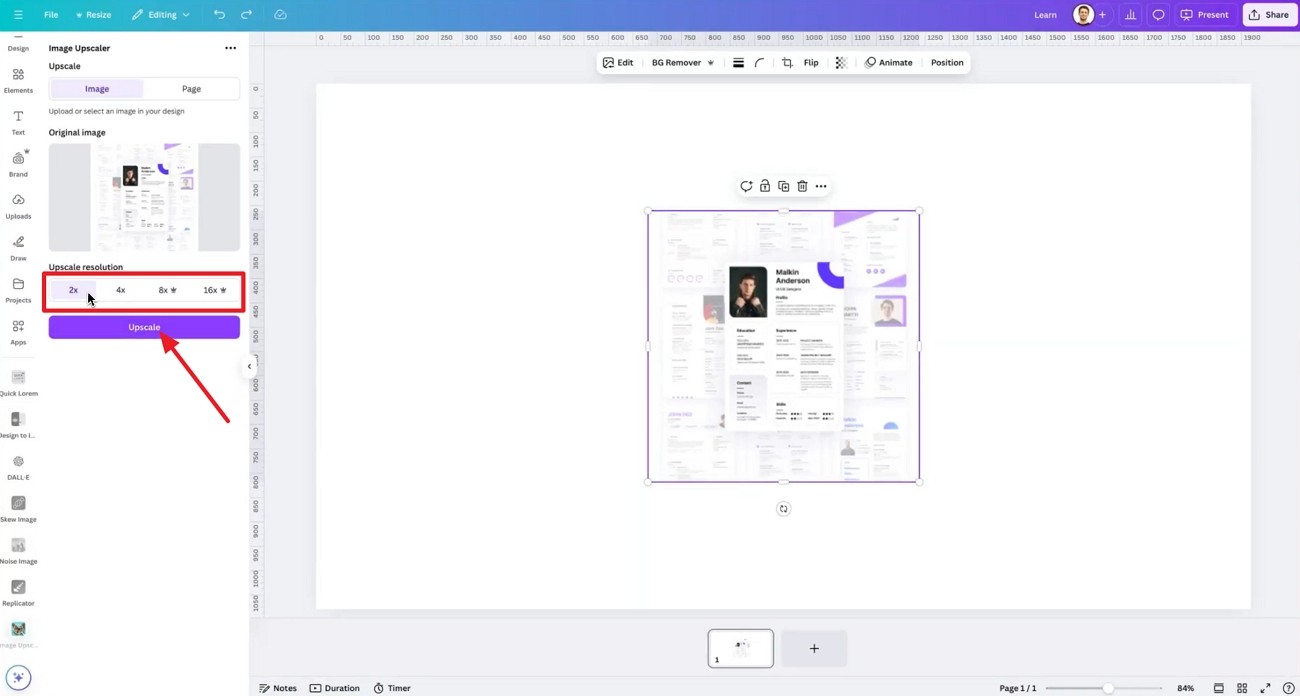
Task: Open the Projects sidebar panel
Action: point(18,290)
